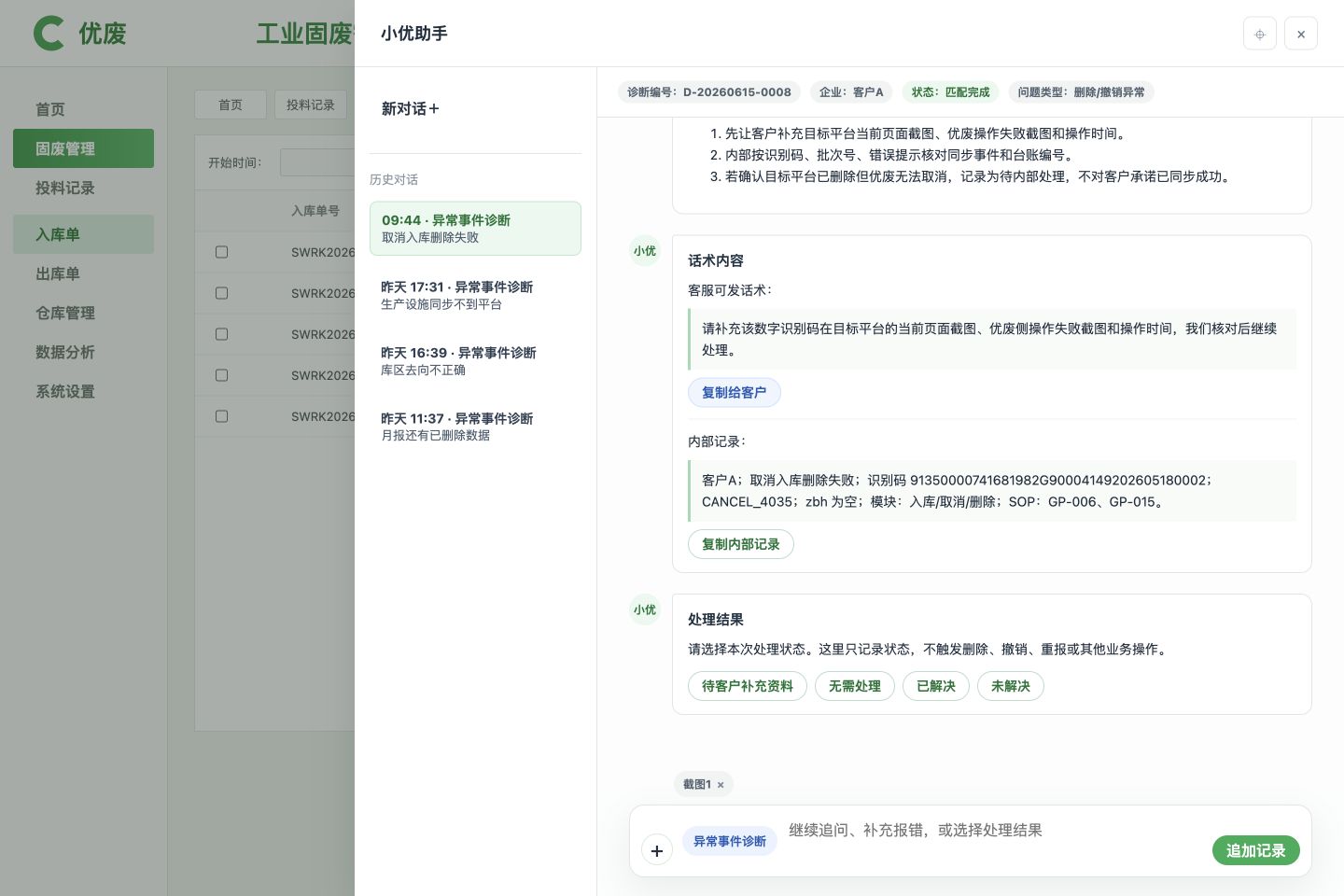Click the 开始时间 date input field
1344x896 pixels.
pyautogui.click(x=317, y=162)
